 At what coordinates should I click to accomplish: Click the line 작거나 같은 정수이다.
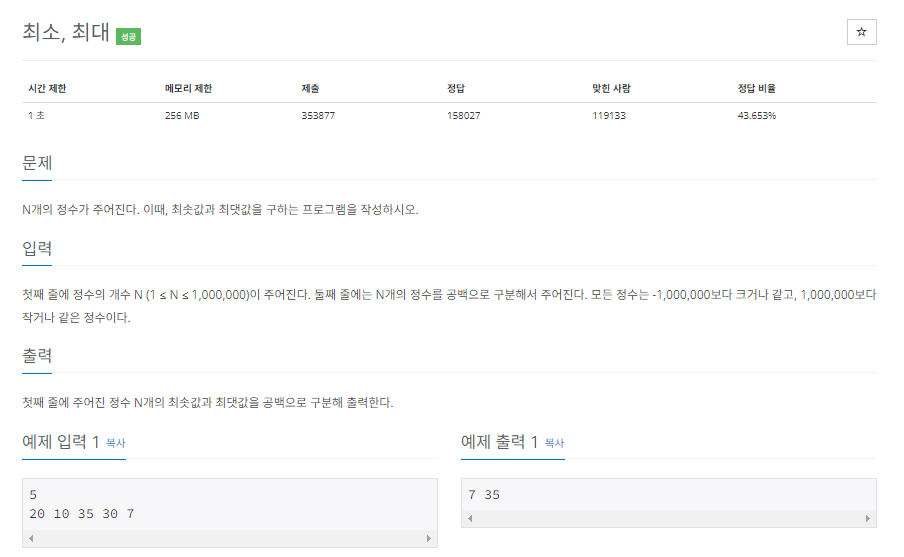[x=76, y=317]
